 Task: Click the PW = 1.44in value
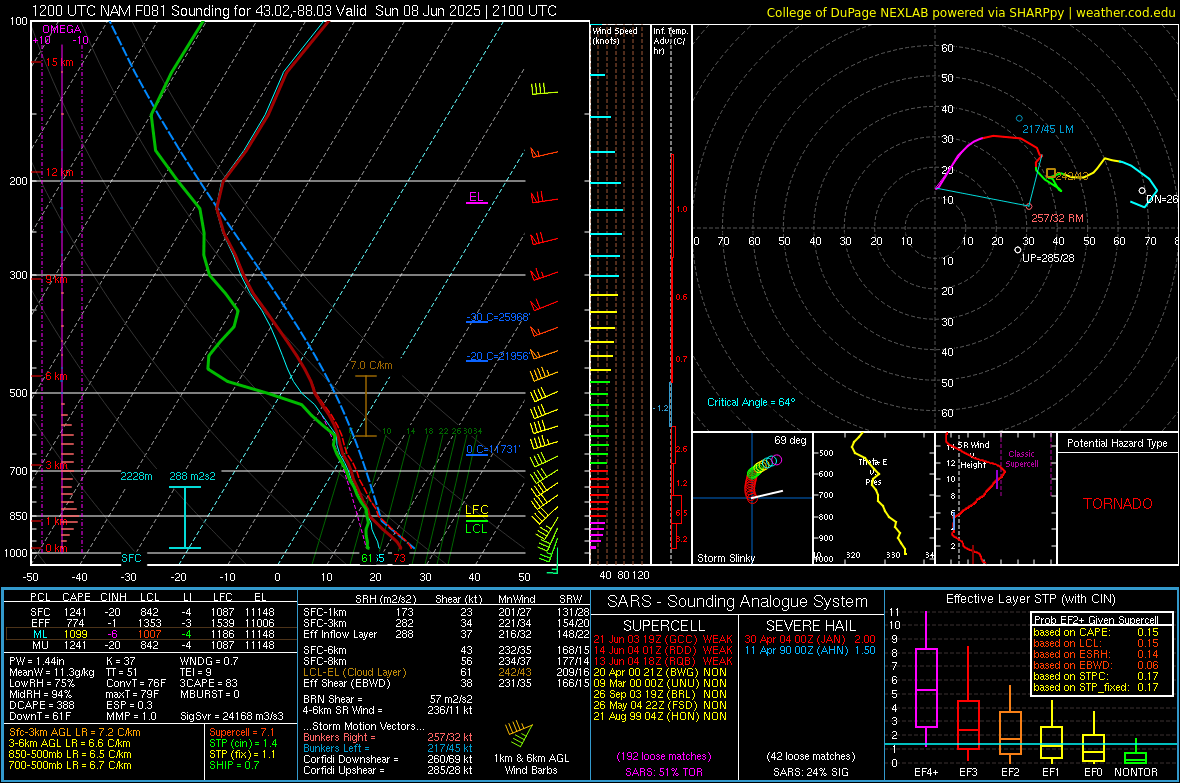[x=37, y=662]
